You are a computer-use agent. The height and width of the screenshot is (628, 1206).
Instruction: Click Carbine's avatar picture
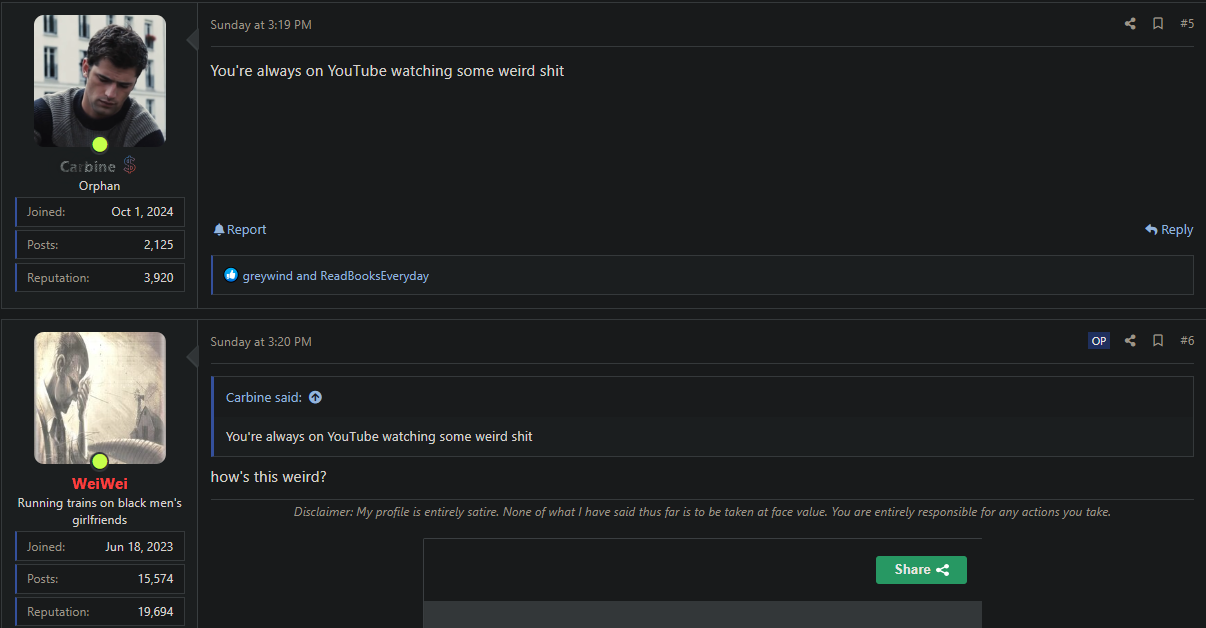(100, 80)
